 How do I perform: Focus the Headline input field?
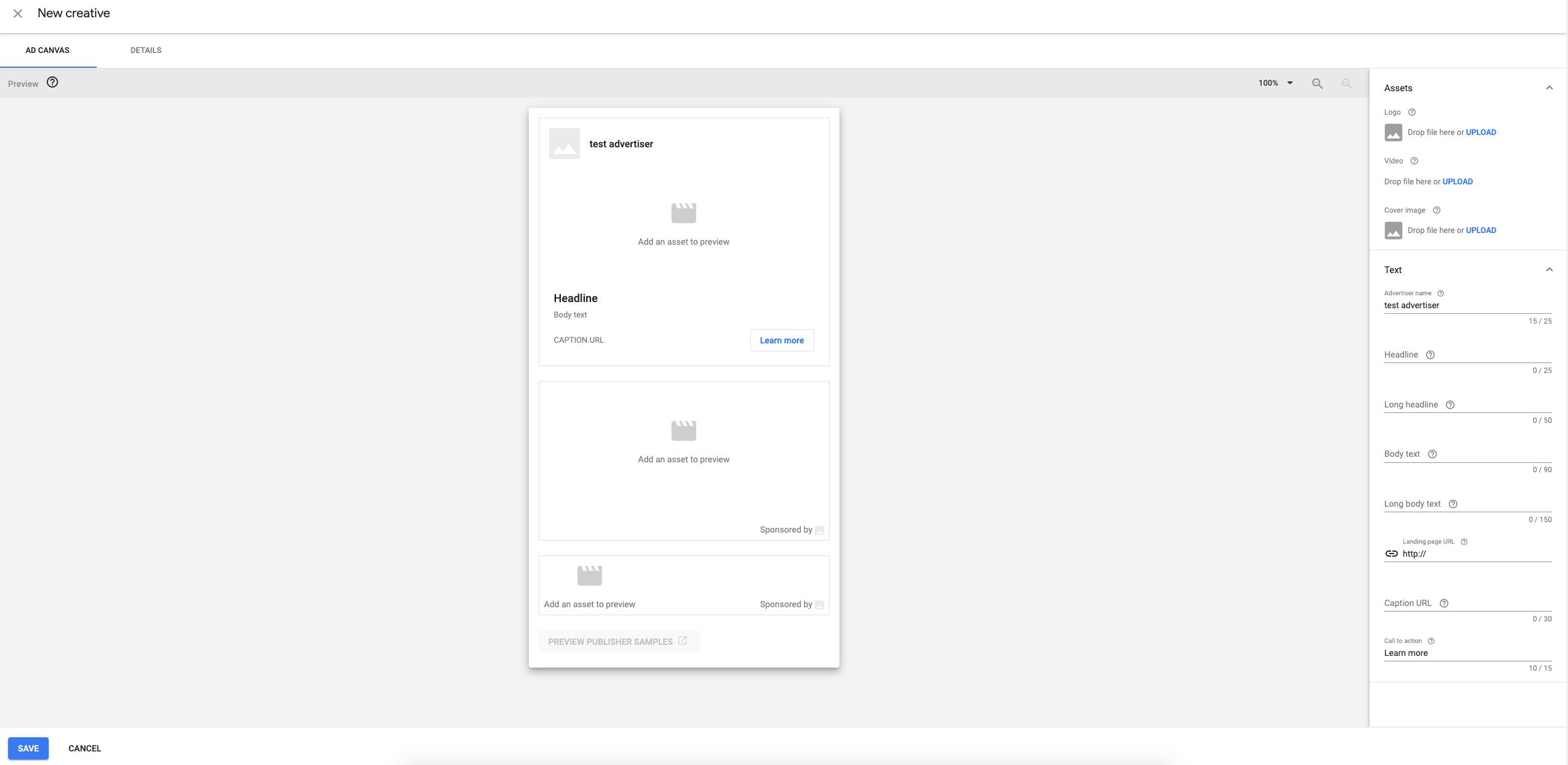coord(1468,355)
